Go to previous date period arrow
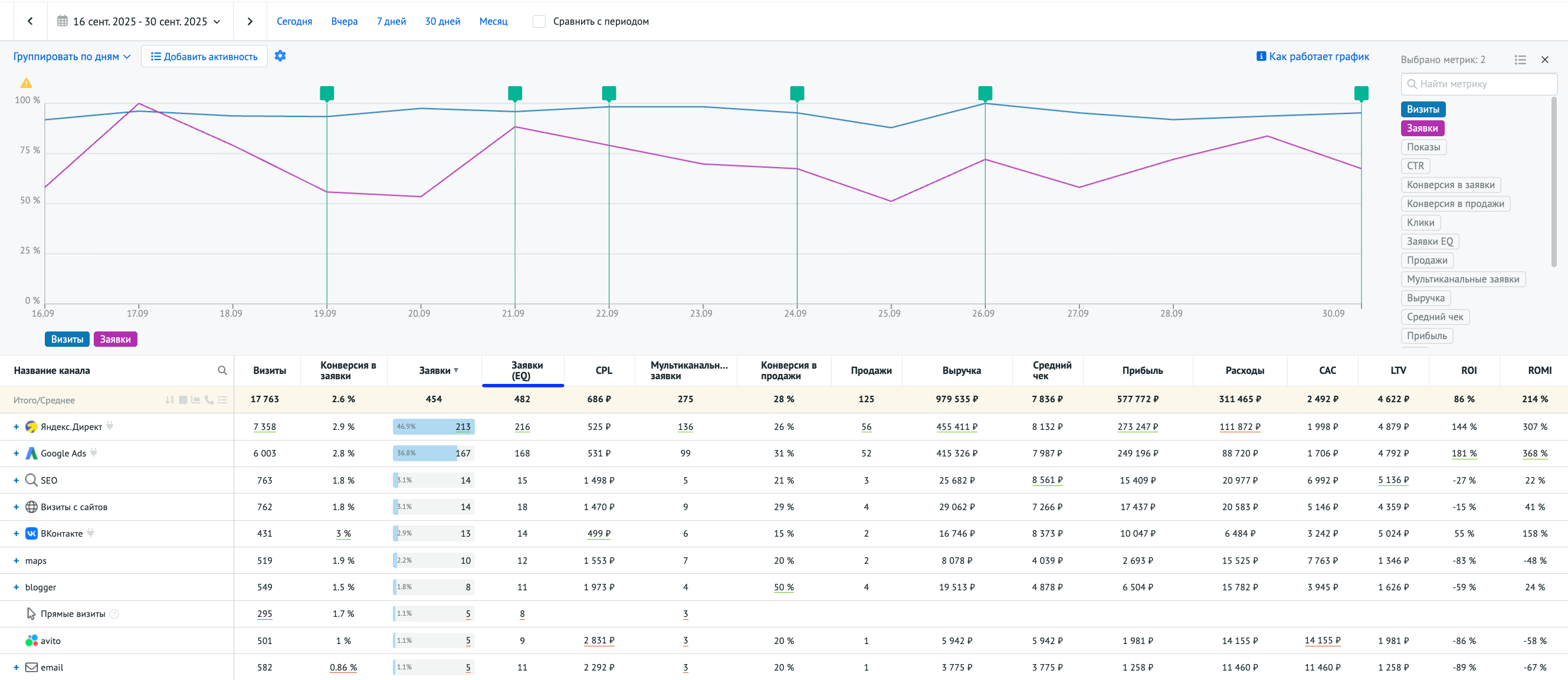The height and width of the screenshot is (680, 1568). [30, 21]
